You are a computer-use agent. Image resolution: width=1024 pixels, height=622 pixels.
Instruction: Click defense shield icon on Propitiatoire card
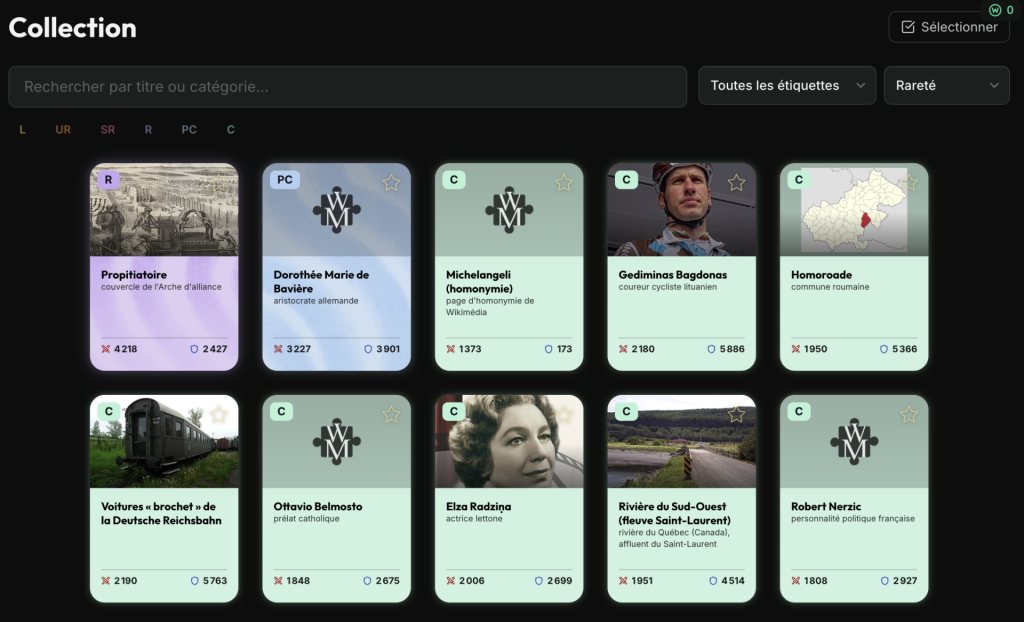point(194,349)
